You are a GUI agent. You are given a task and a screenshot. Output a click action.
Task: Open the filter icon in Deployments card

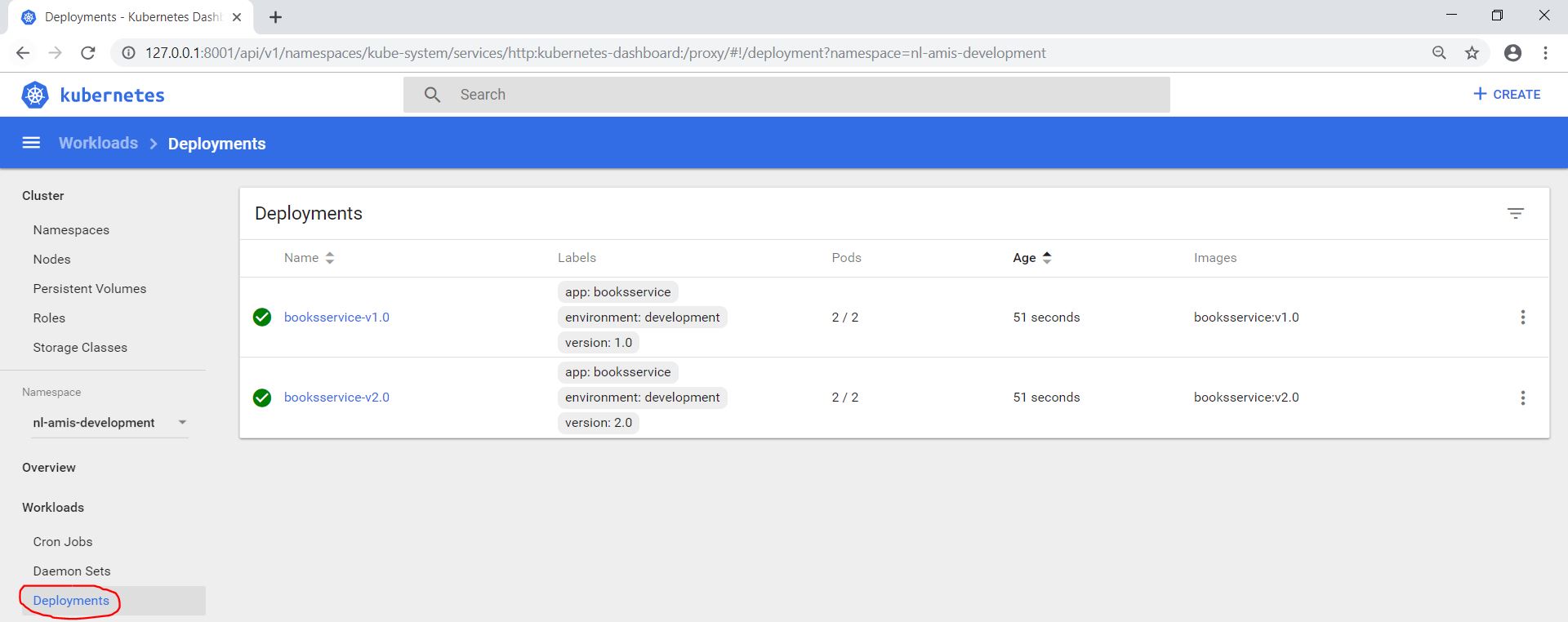click(1515, 214)
